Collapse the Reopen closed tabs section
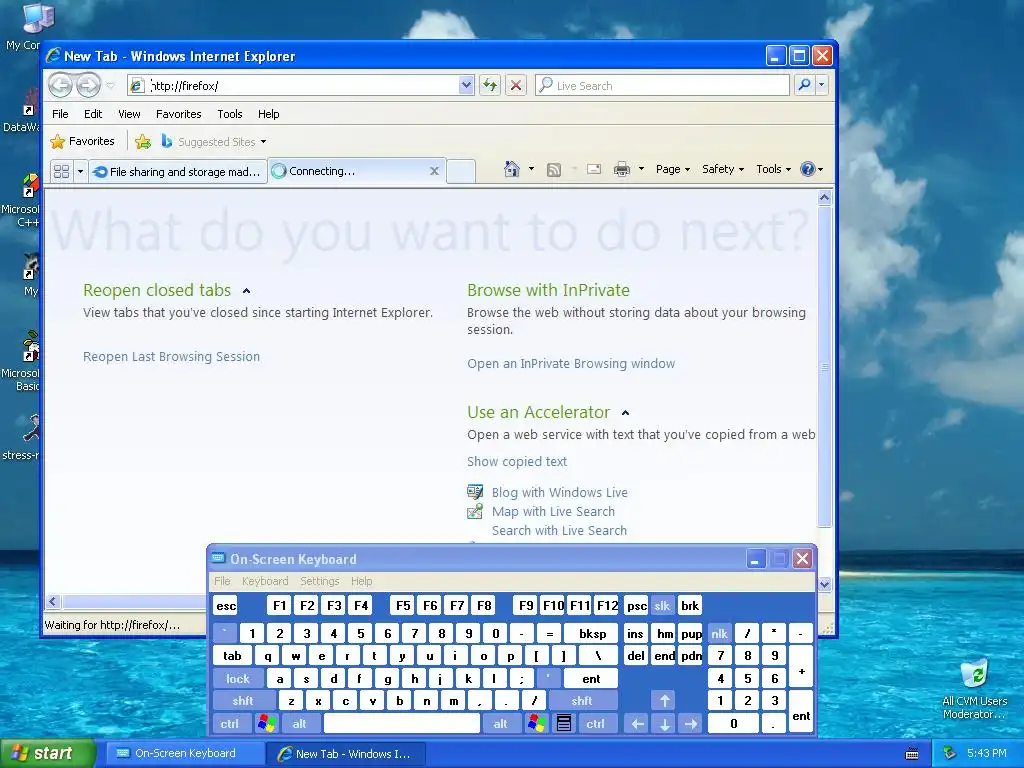1024x768 pixels. click(246, 291)
